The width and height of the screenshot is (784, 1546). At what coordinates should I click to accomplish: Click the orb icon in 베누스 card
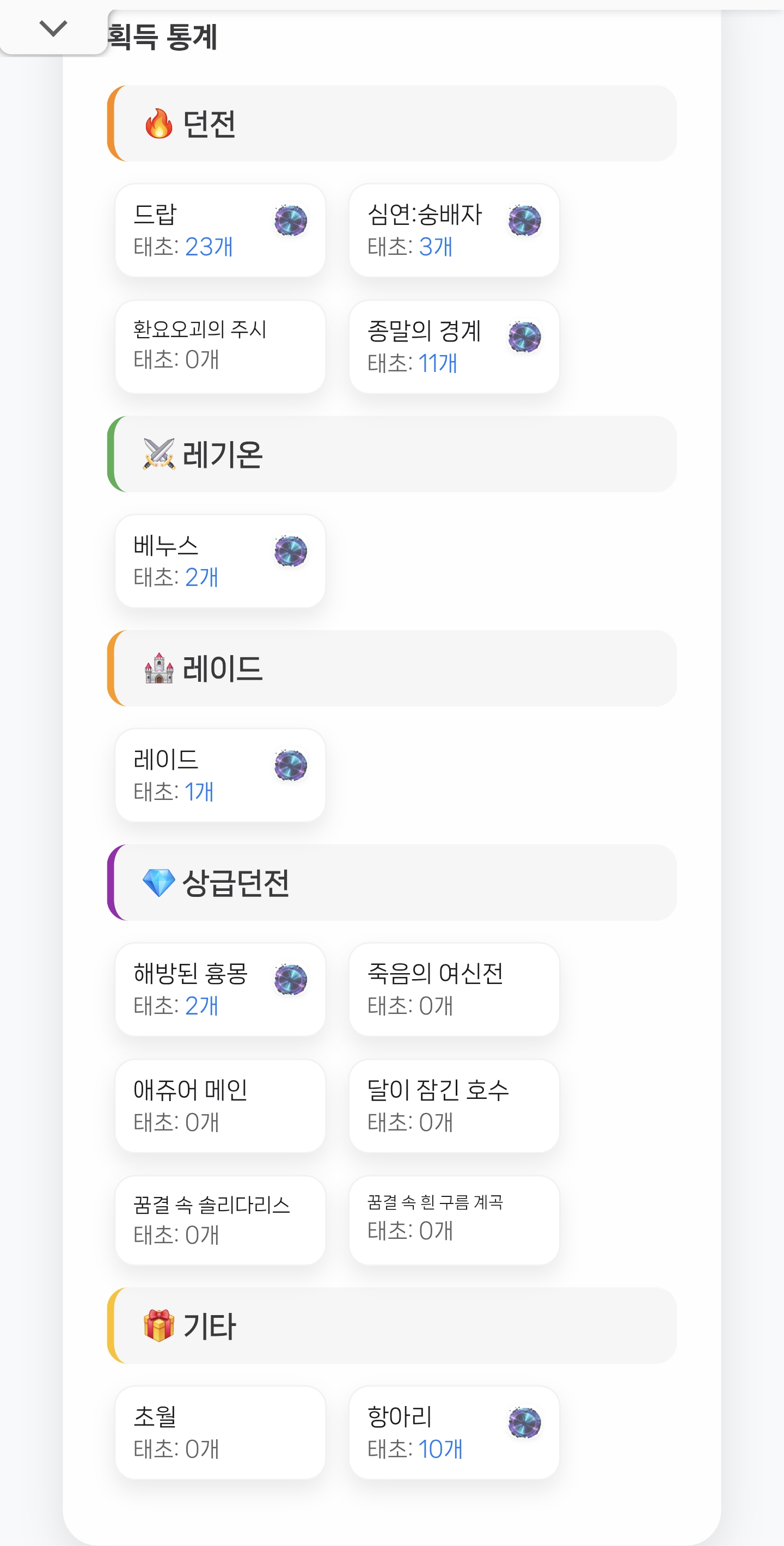(x=291, y=552)
